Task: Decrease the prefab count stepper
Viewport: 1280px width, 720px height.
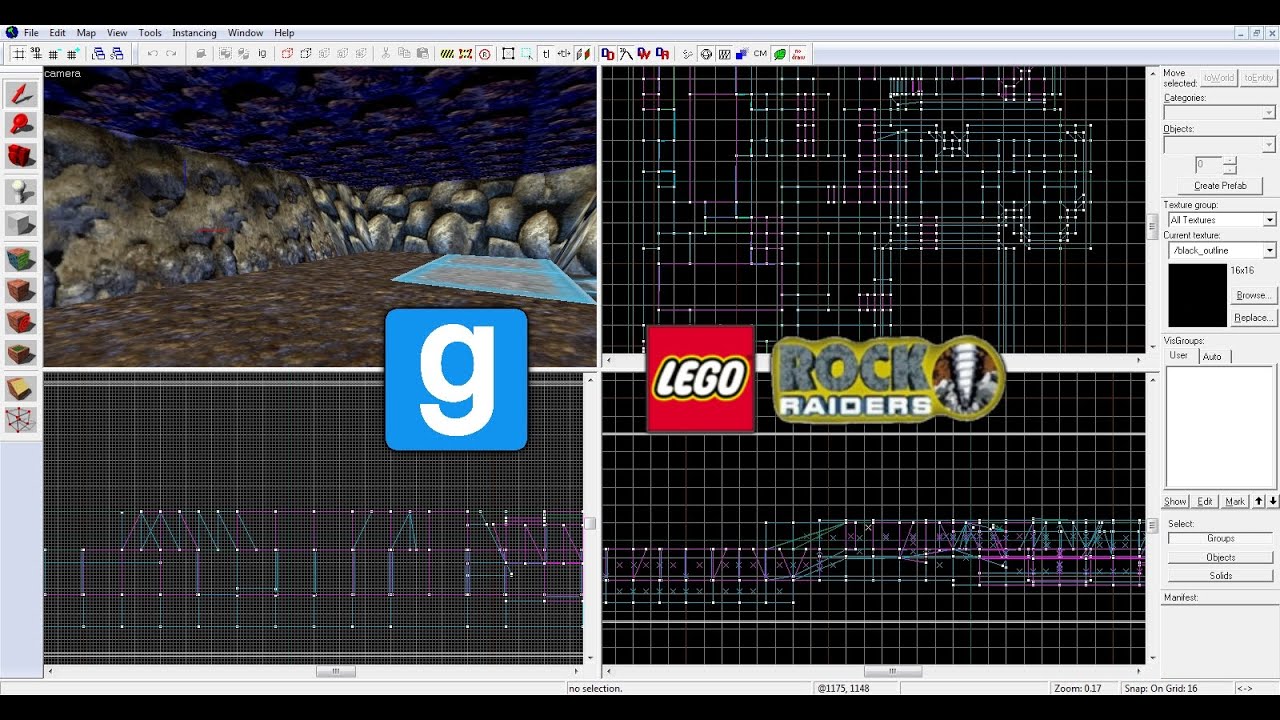Action: coord(1230,169)
